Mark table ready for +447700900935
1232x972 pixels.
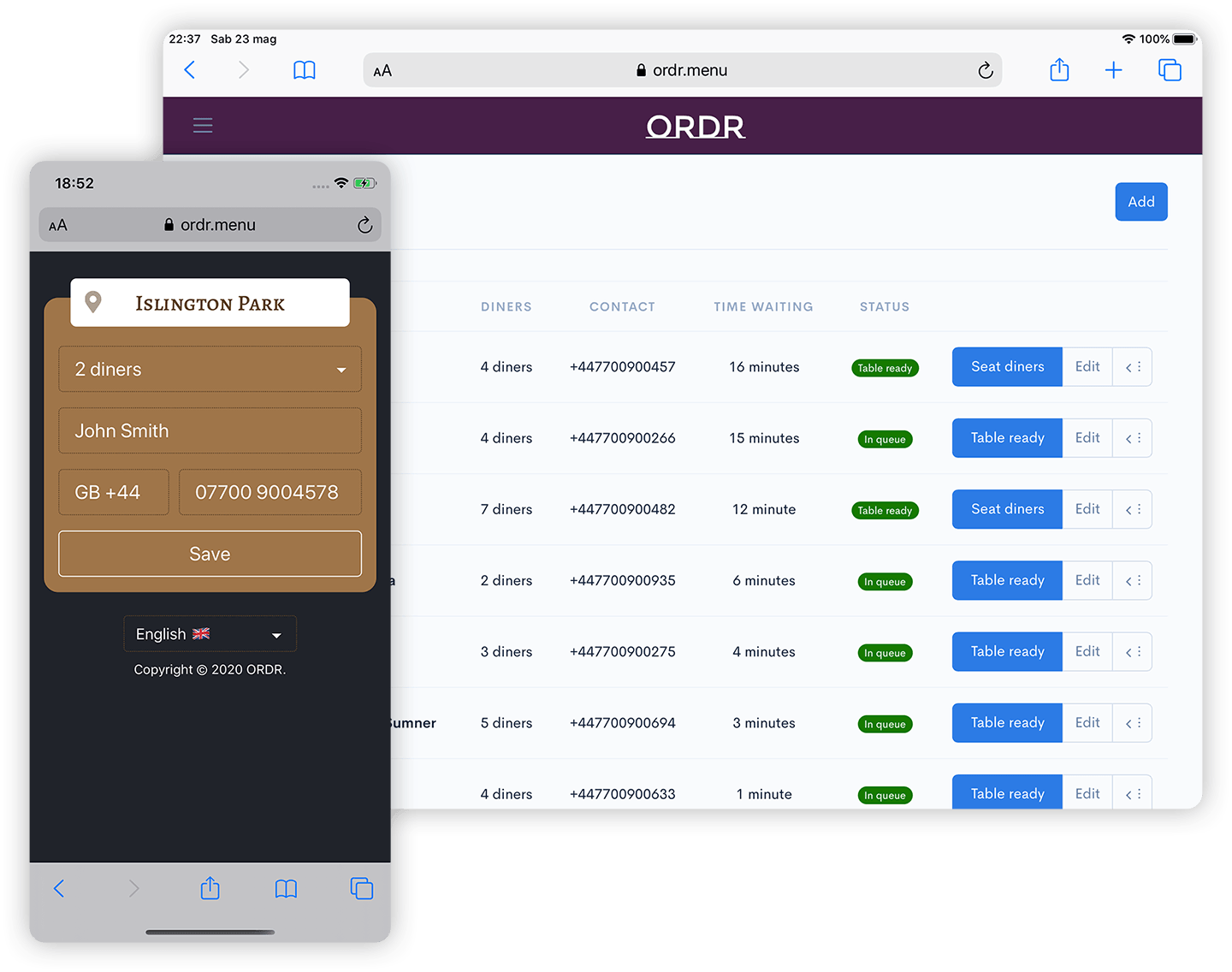click(x=1007, y=580)
